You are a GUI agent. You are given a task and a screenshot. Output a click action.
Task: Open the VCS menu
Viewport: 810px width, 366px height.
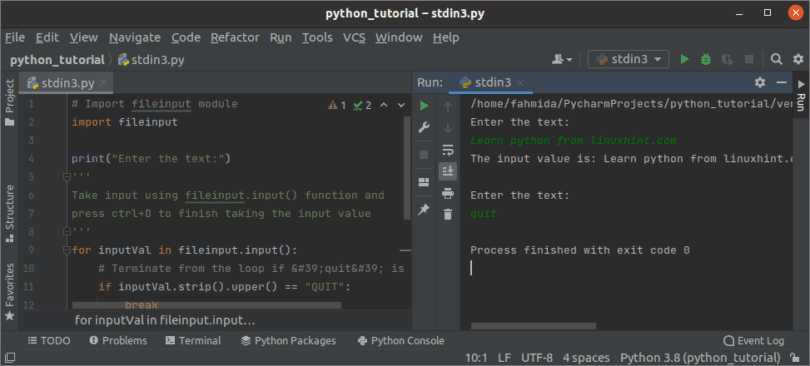click(354, 38)
